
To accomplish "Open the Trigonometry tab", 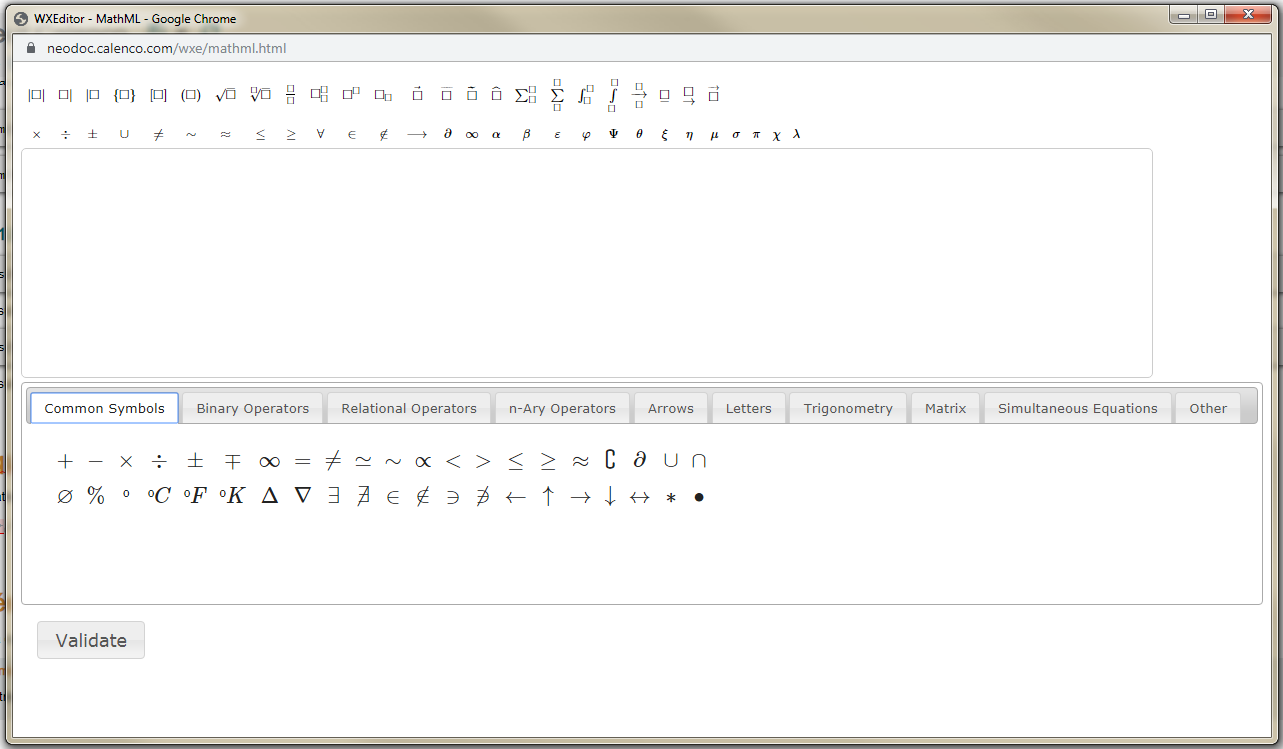I will [848, 408].
